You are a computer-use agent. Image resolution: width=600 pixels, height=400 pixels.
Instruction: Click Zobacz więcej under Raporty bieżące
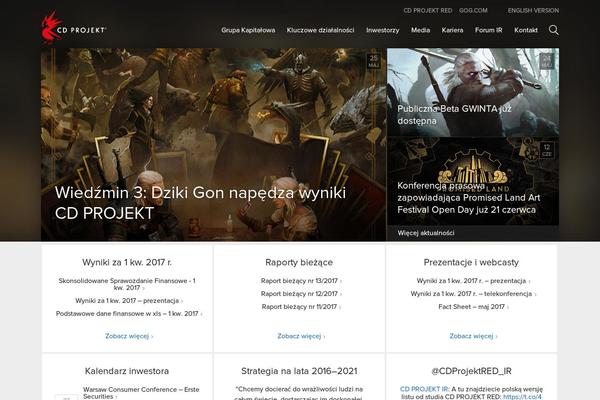[x=301, y=336]
